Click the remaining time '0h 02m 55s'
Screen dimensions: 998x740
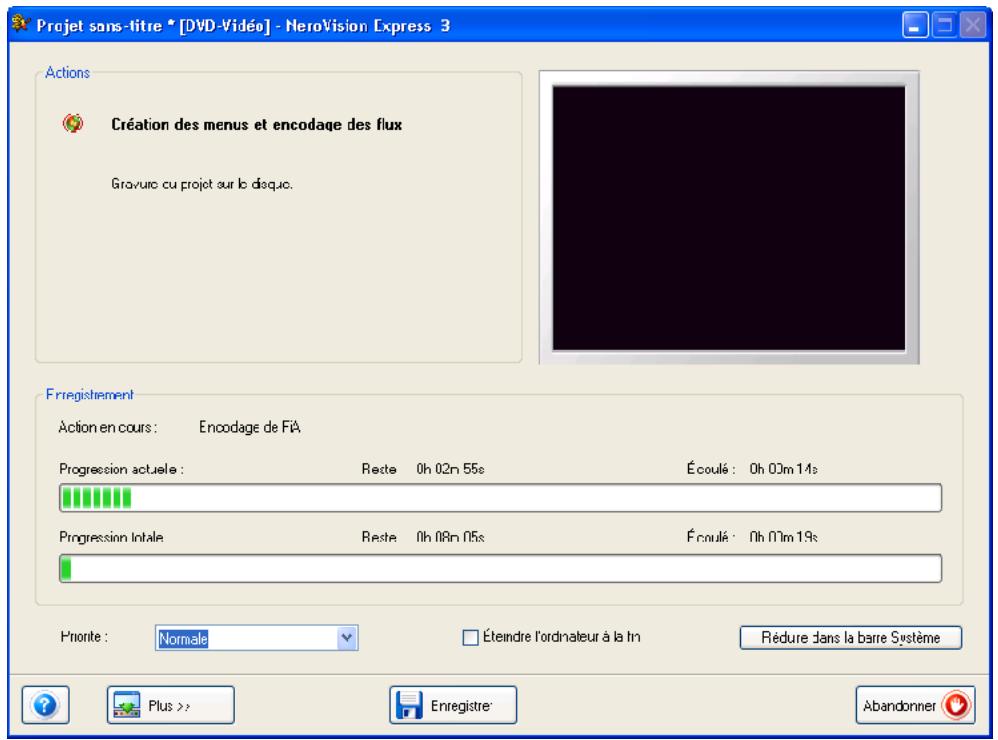(450, 469)
